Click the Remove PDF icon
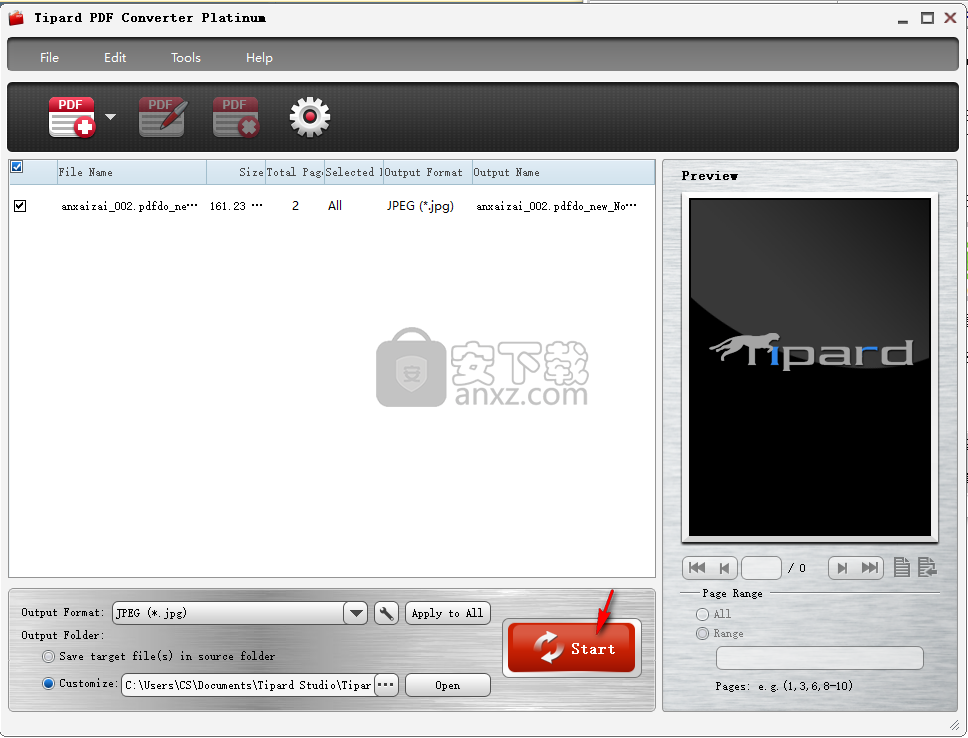This screenshot has width=968, height=738. point(235,117)
